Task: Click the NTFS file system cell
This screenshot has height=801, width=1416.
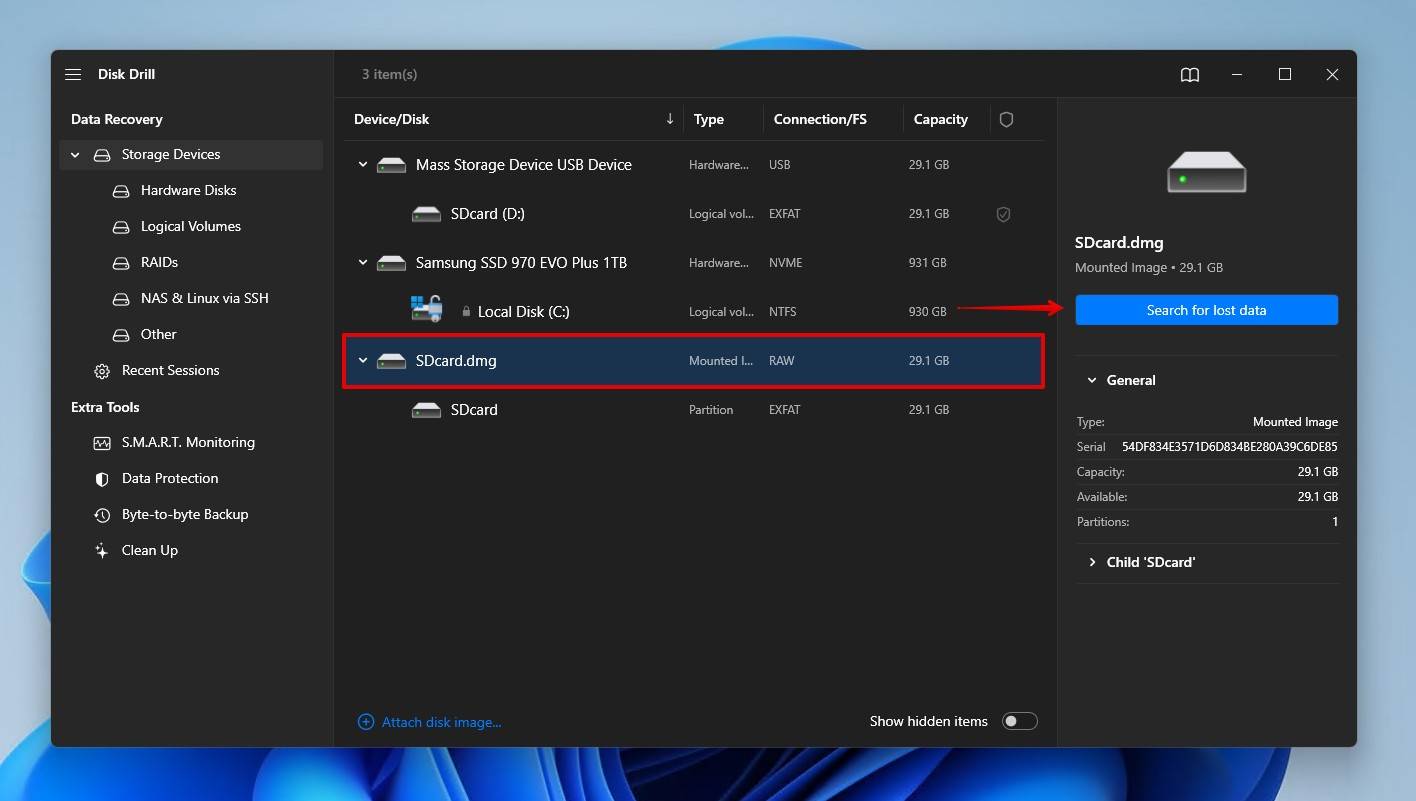Action: click(783, 312)
